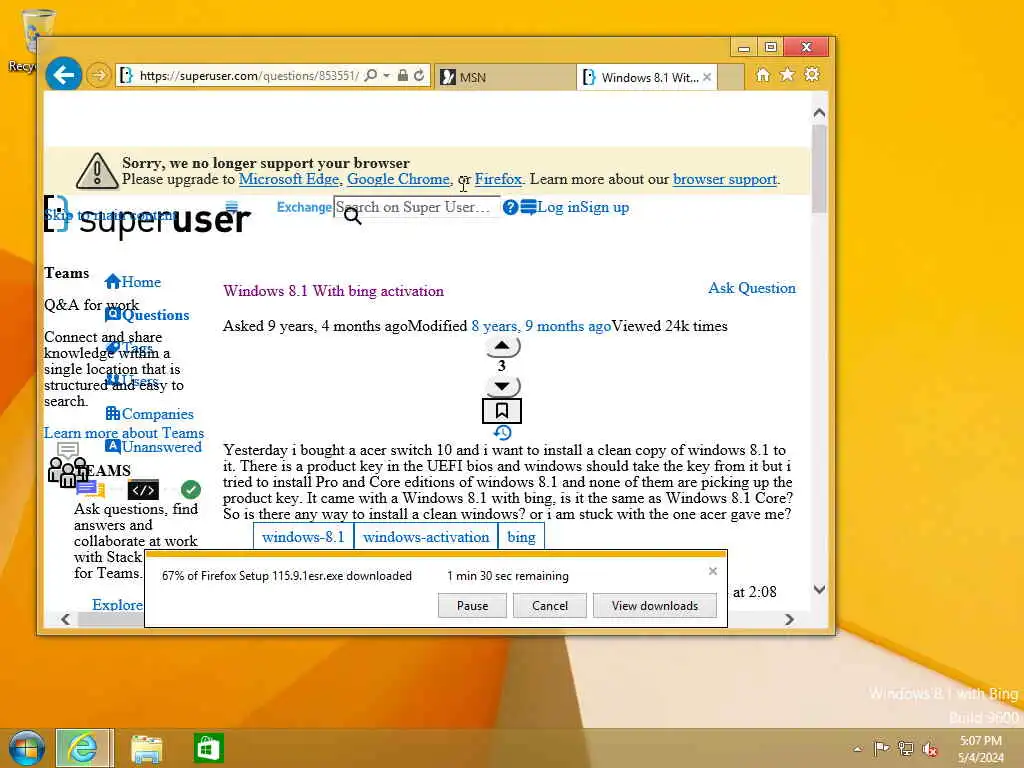Click the Explore link under Teams

coord(117,605)
